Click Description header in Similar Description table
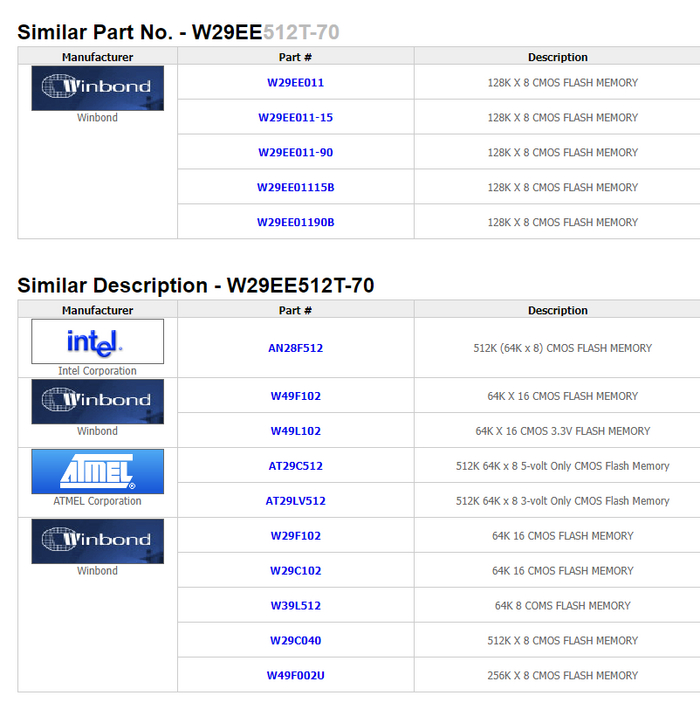The height and width of the screenshot is (716, 700). [x=558, y=311]
